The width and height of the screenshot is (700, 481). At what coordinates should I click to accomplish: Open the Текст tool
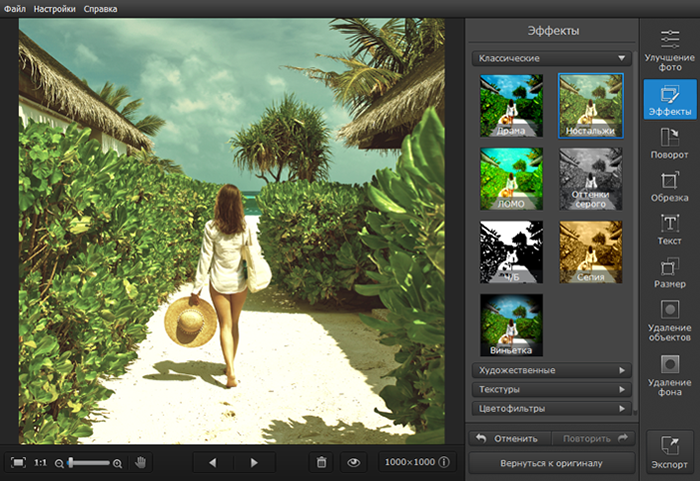669,229
